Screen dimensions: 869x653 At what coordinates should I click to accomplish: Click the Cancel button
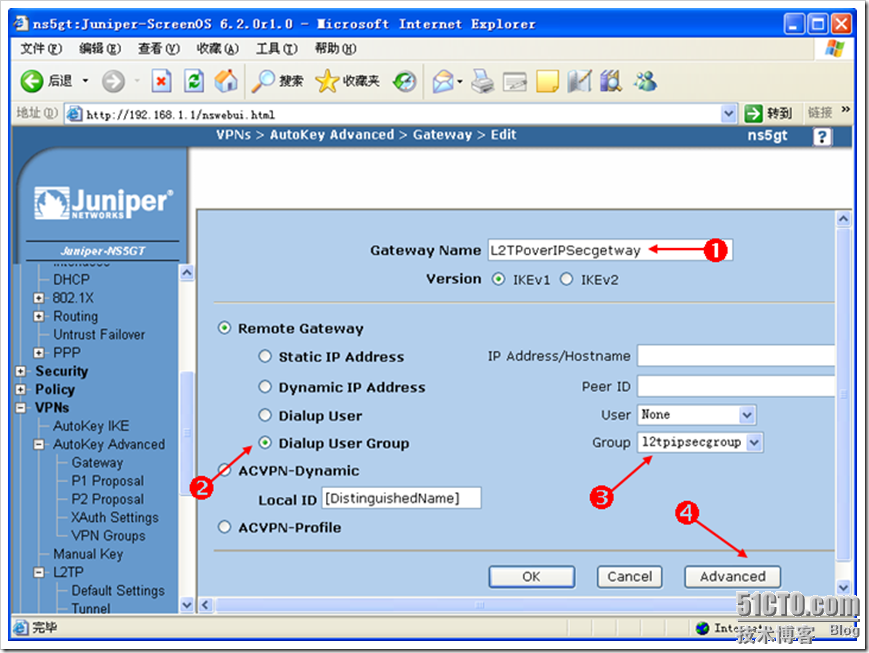pyautogui.click(x=629, y=577)
